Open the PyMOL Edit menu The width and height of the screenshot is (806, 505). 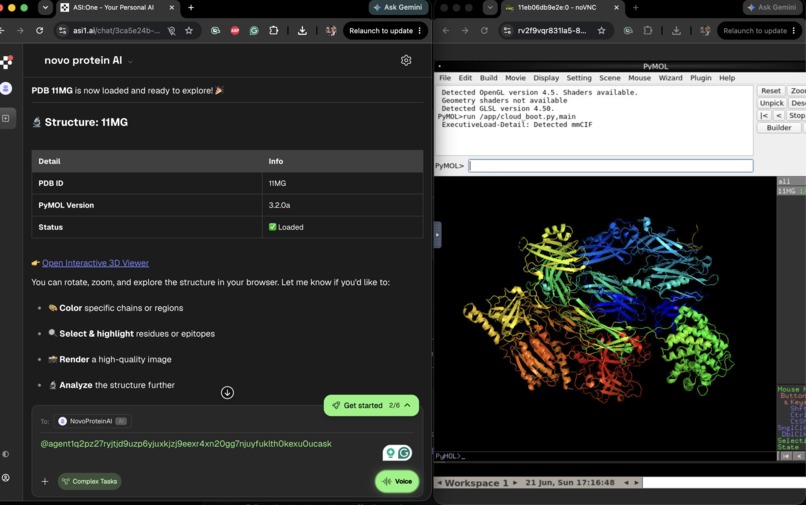click(465, 78)
